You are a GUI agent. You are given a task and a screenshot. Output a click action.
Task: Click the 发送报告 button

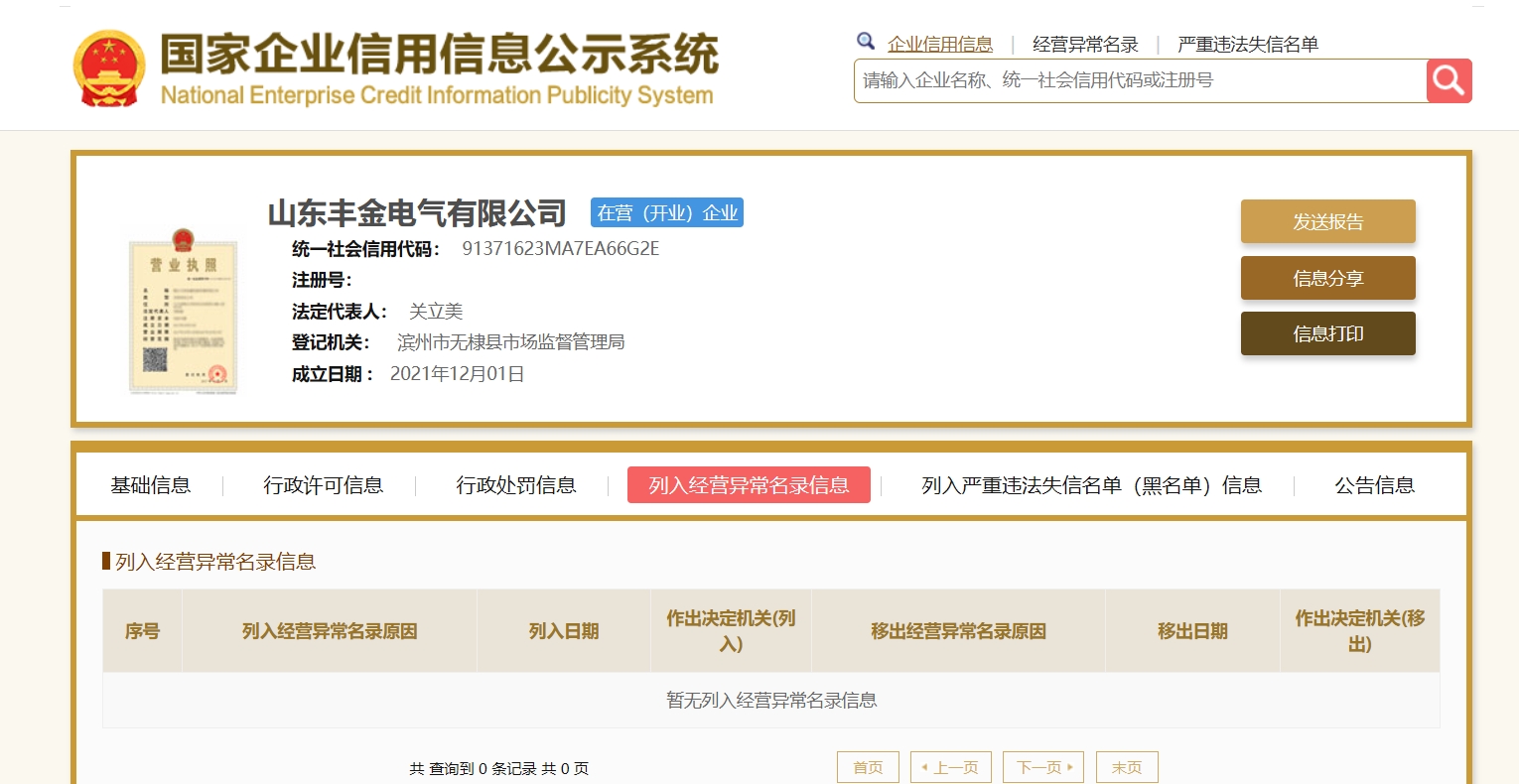(1328, 221)
